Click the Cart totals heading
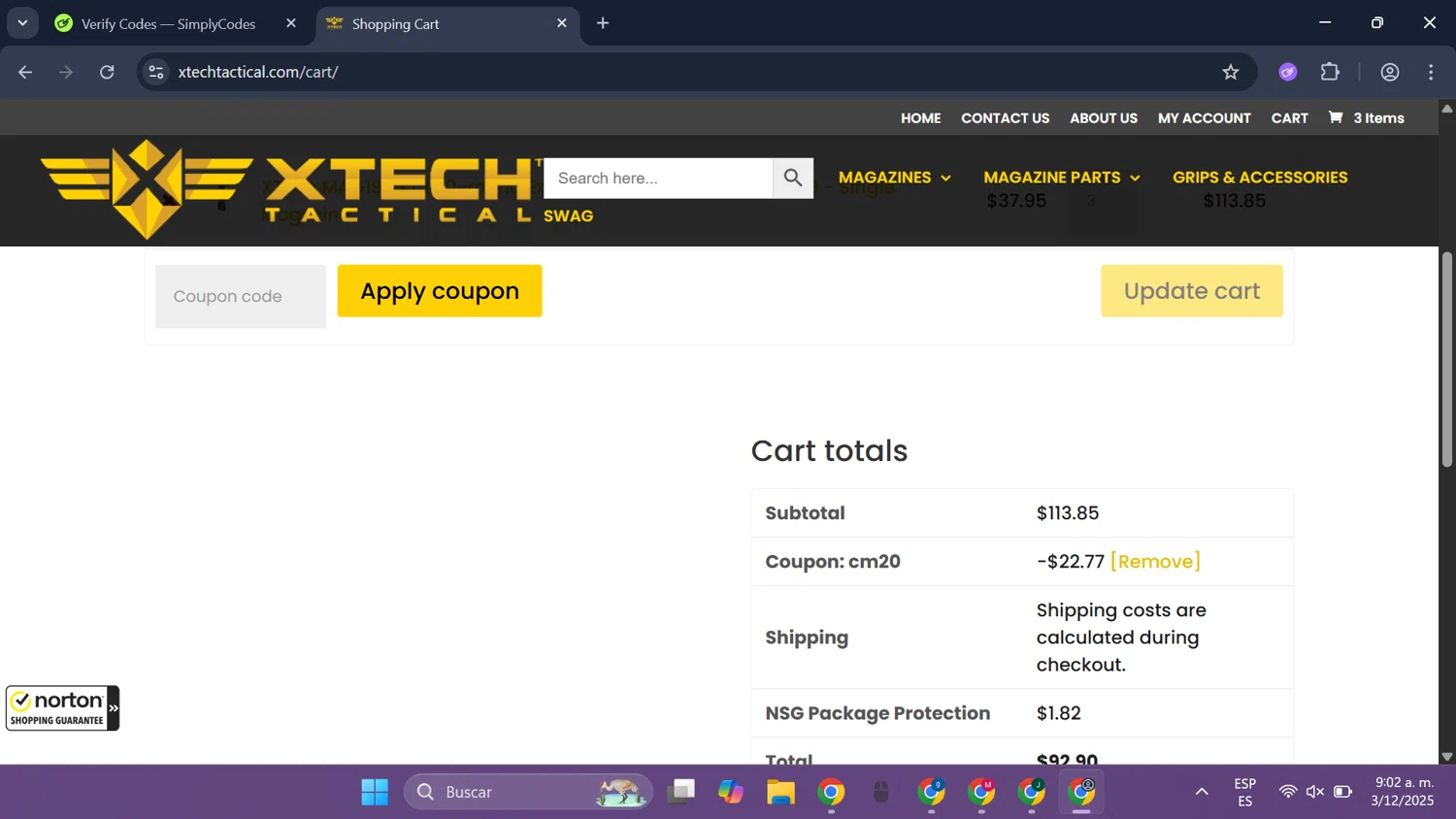1456x819 pixels. 829,451
